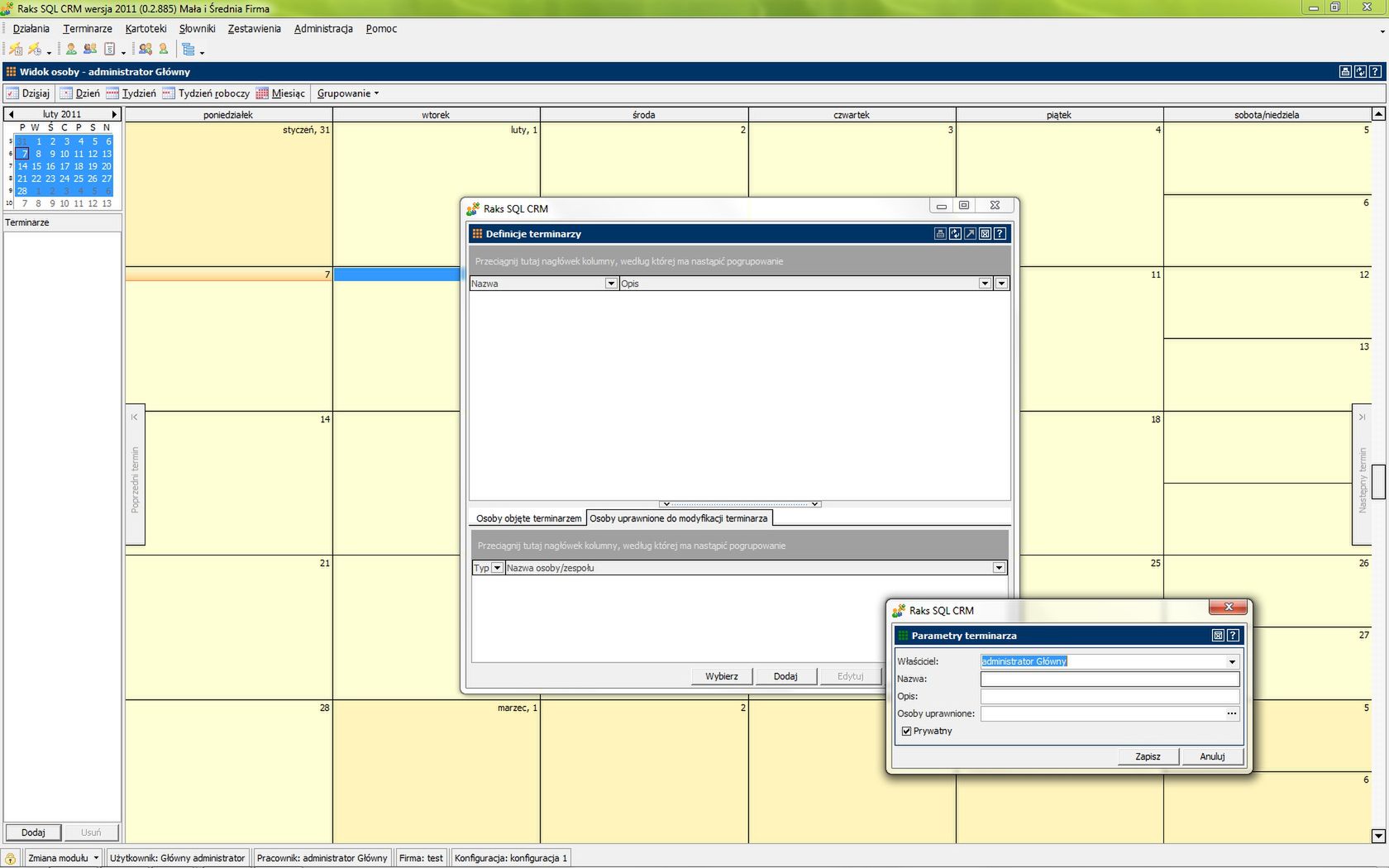The height and width of the screenshot is (868, 1389).
Task: Open the Zestawienia menu
Action: [255, 28]
